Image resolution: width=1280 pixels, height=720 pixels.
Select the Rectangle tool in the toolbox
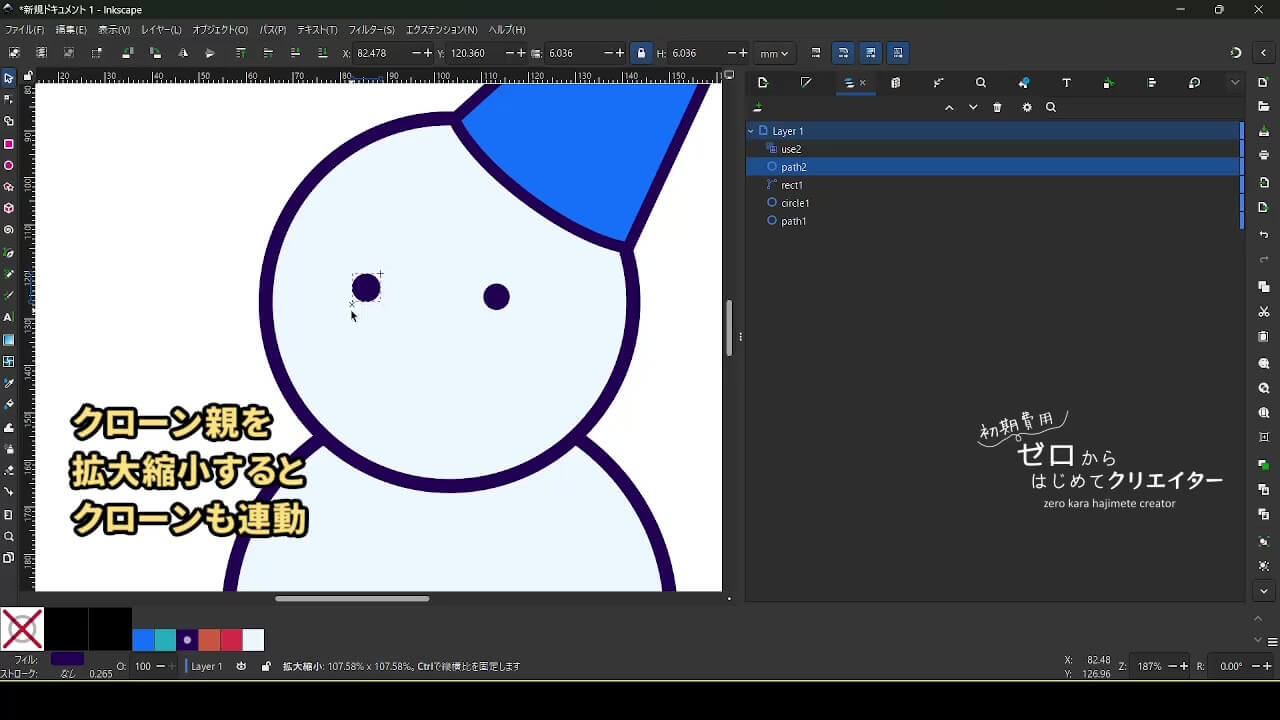click(x=9, y=144)
